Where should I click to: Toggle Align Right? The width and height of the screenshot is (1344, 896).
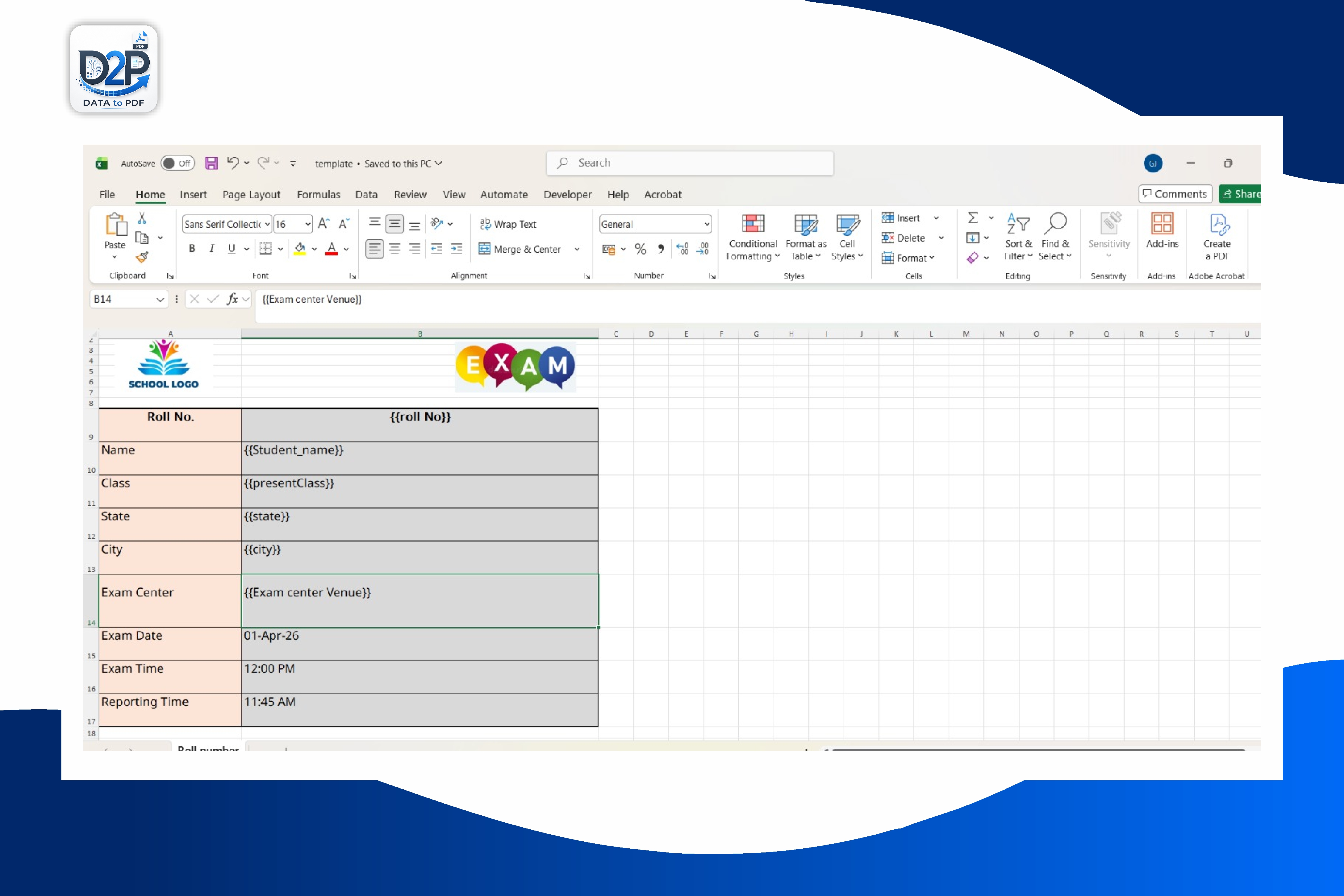coord(415,249)
